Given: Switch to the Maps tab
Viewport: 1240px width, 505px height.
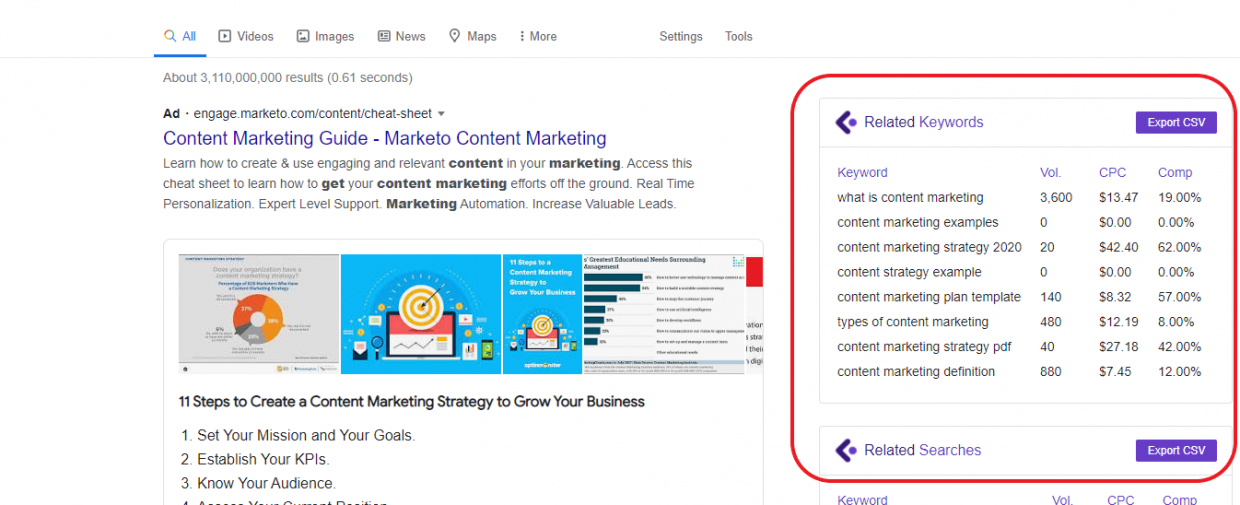Looking at the screenshot, I should click(x=473, y=36).
